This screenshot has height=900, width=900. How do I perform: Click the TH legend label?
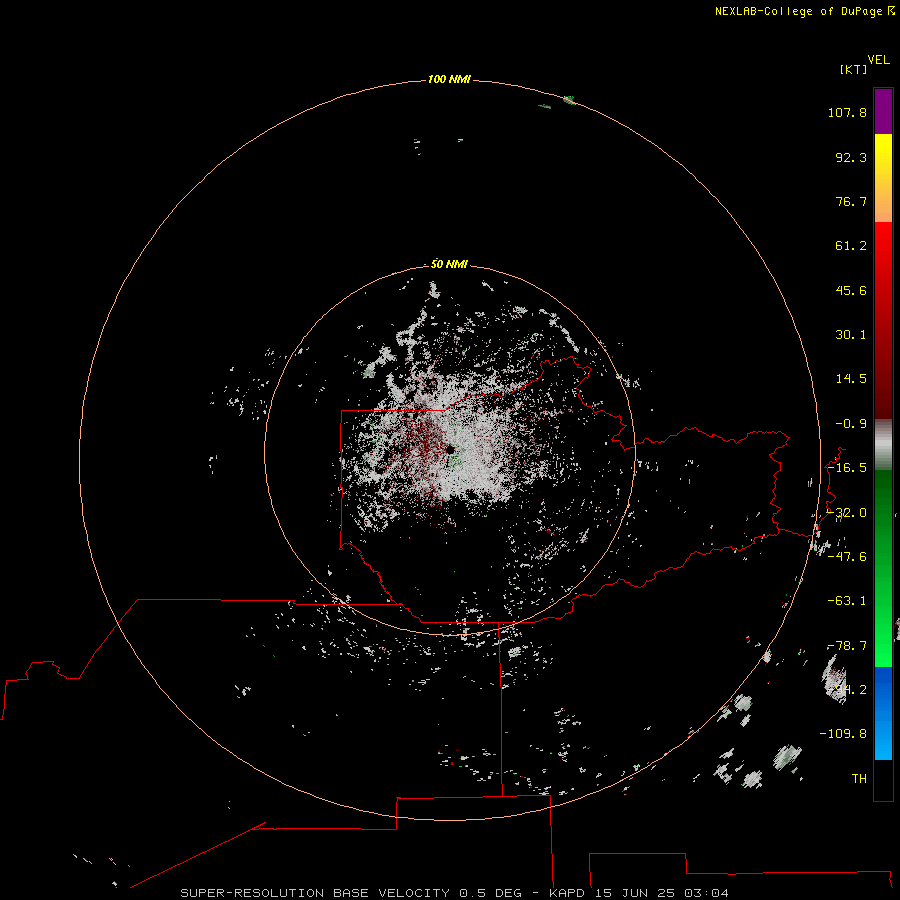859,778
